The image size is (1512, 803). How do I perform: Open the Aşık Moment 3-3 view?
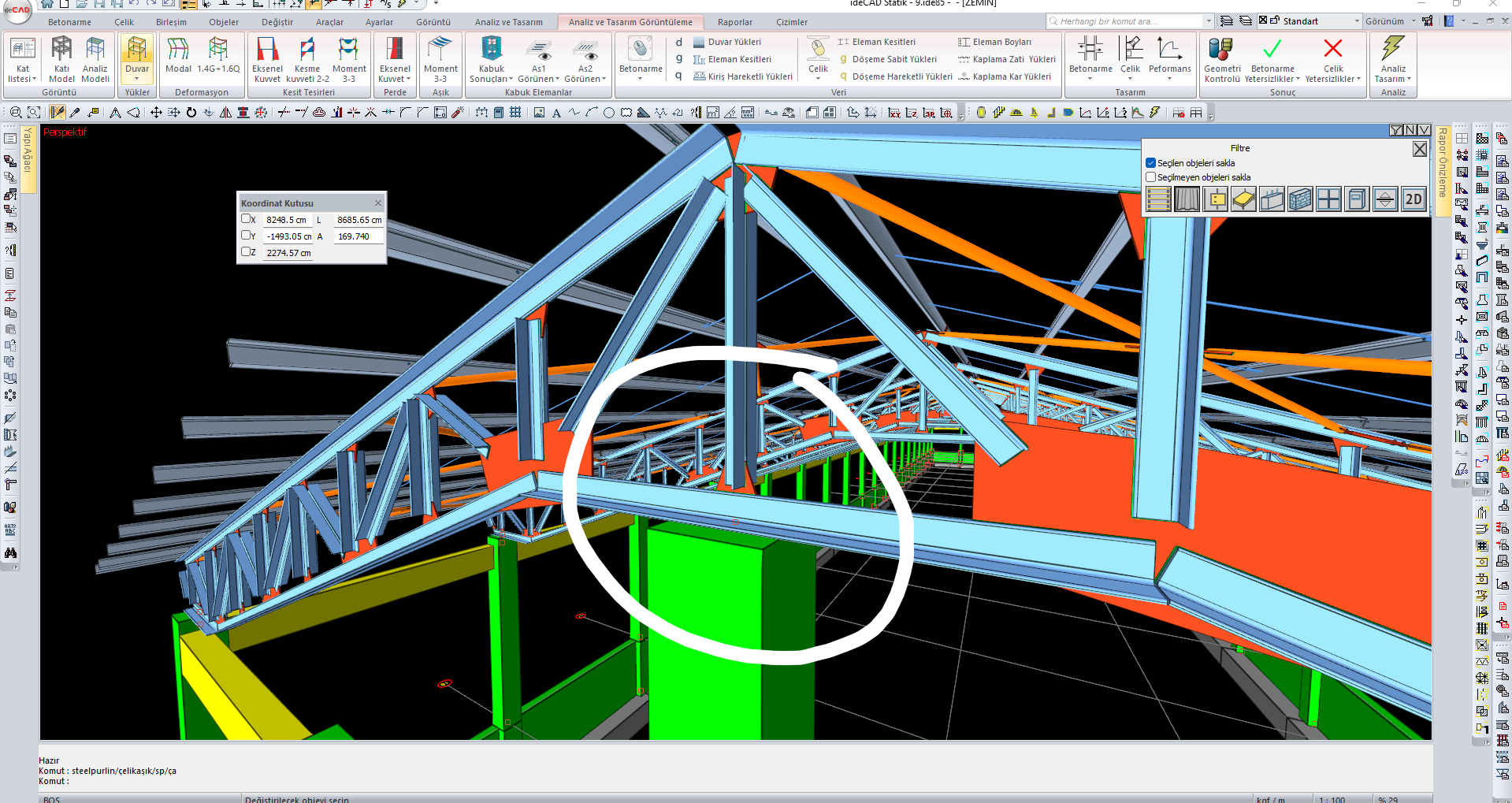coord(440,59)
